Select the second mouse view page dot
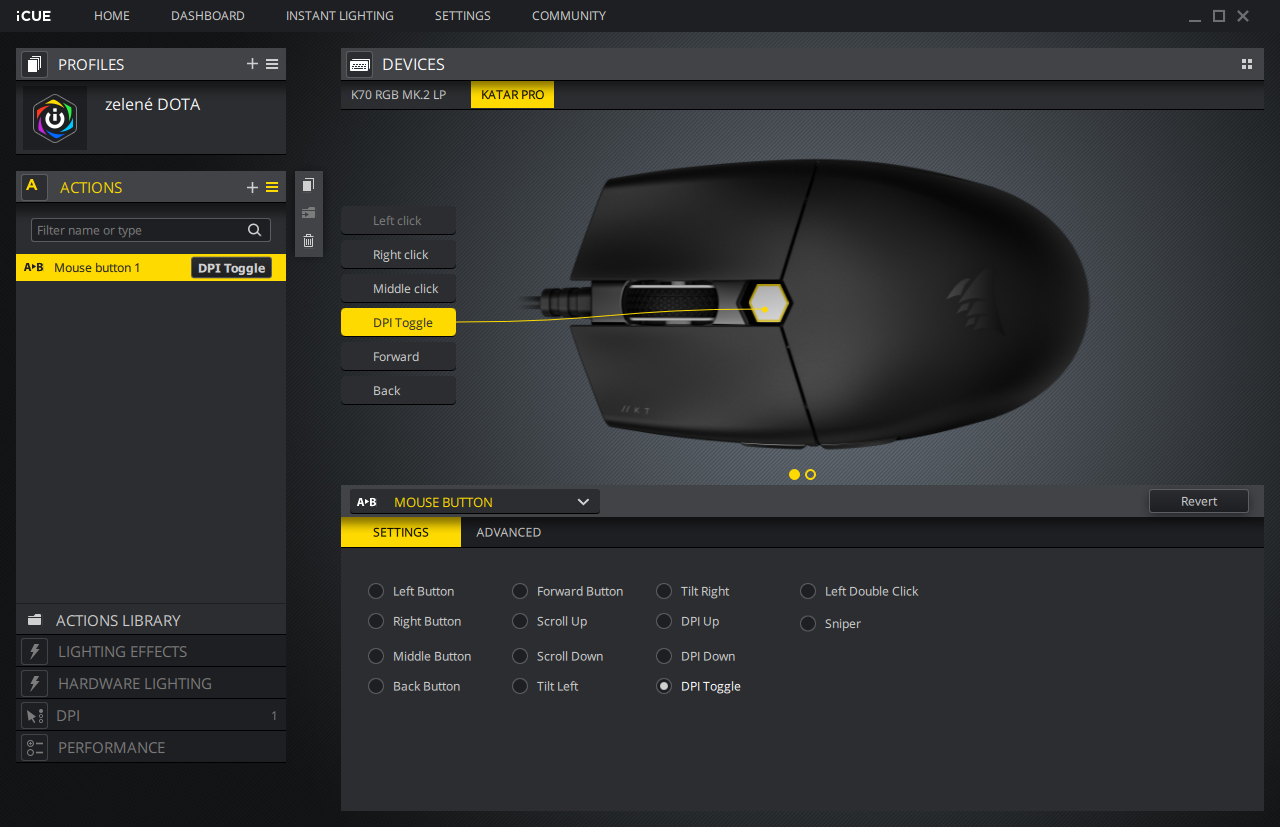1280x827 pixels. pos(810,475)
